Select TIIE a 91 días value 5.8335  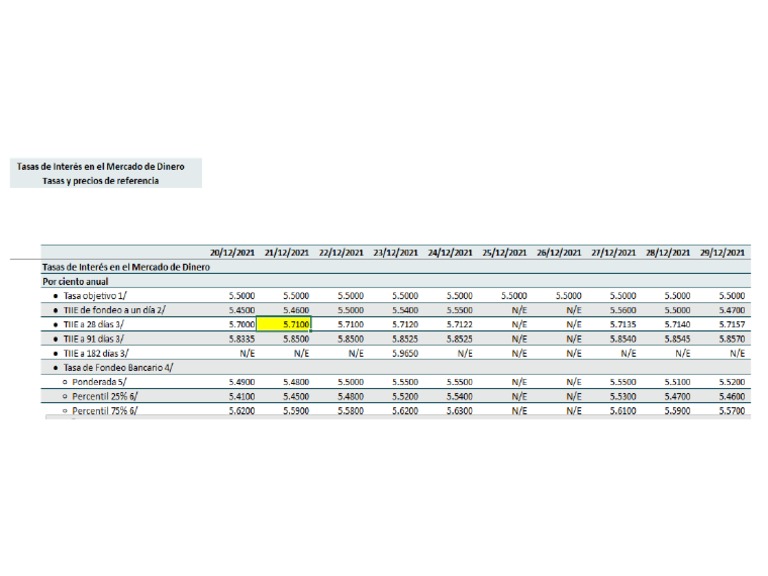242,339
